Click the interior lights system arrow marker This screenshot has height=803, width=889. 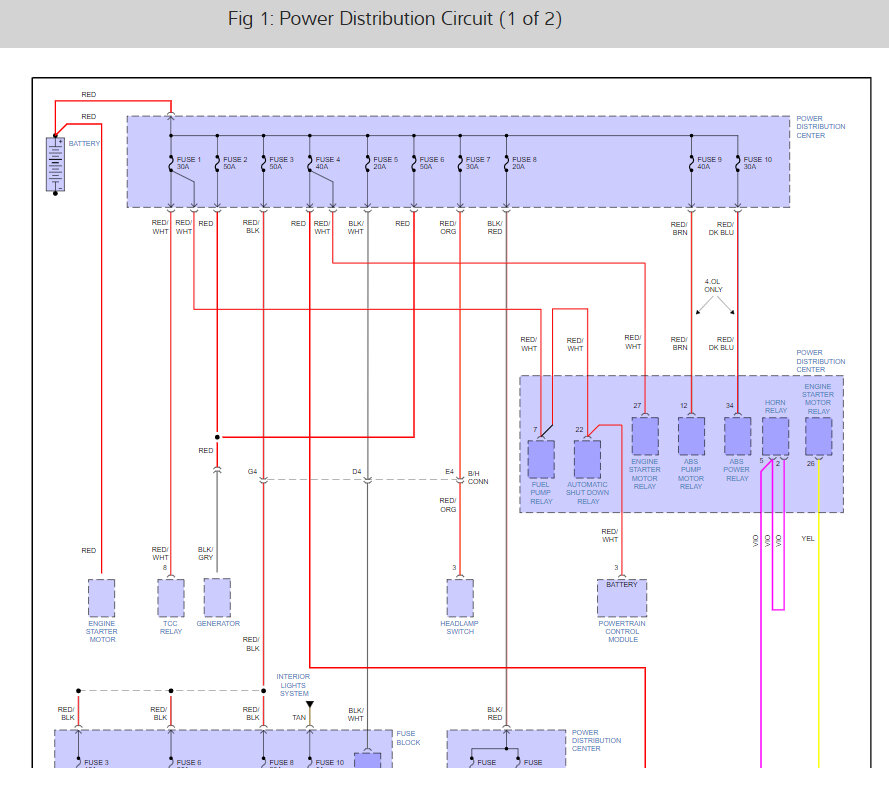pyautogui.click(x=310, y=705)
